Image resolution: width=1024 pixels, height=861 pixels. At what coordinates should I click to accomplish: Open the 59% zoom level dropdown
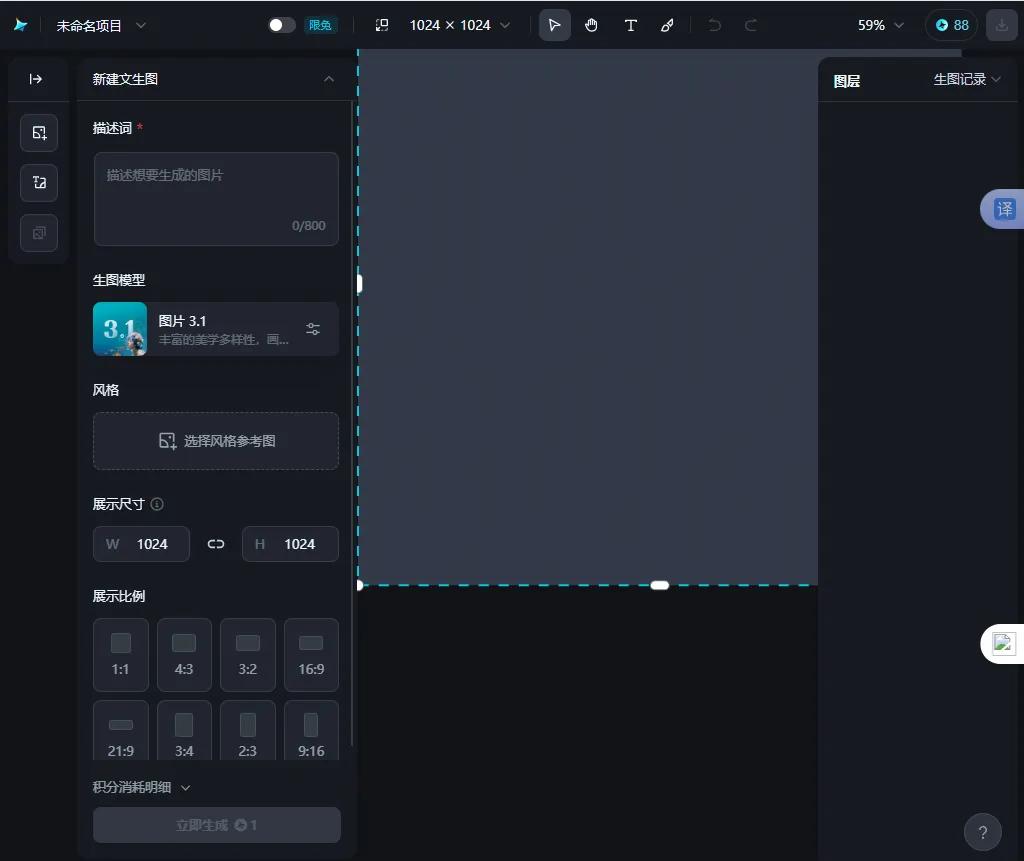tap(880, 25)
